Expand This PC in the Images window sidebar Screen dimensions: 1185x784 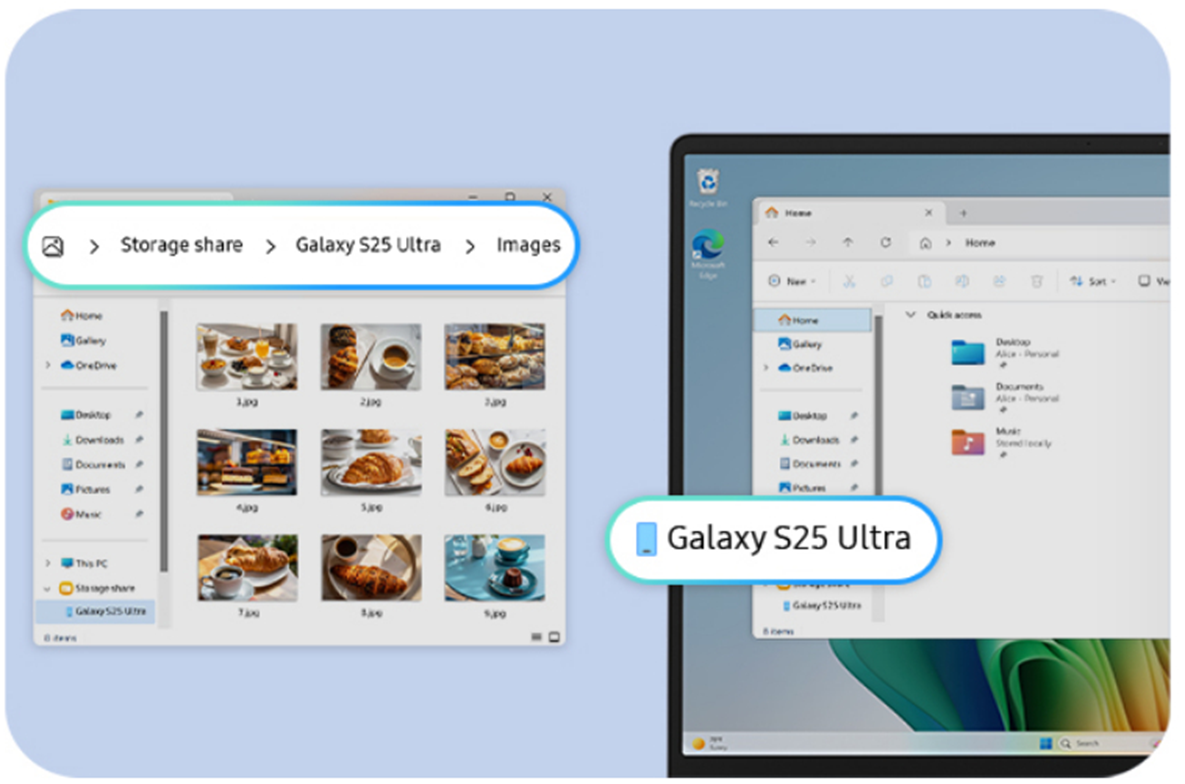coord(48,563)
